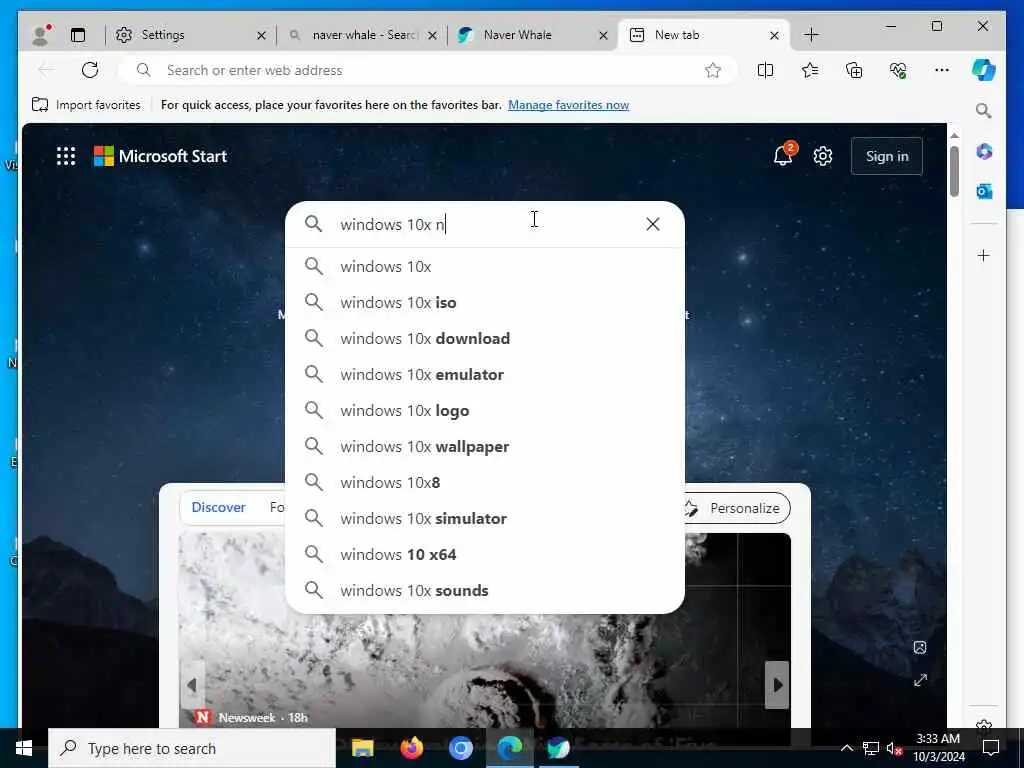Open the image info icon on wallpaper
1024x768 pixels.
(920, 647)
